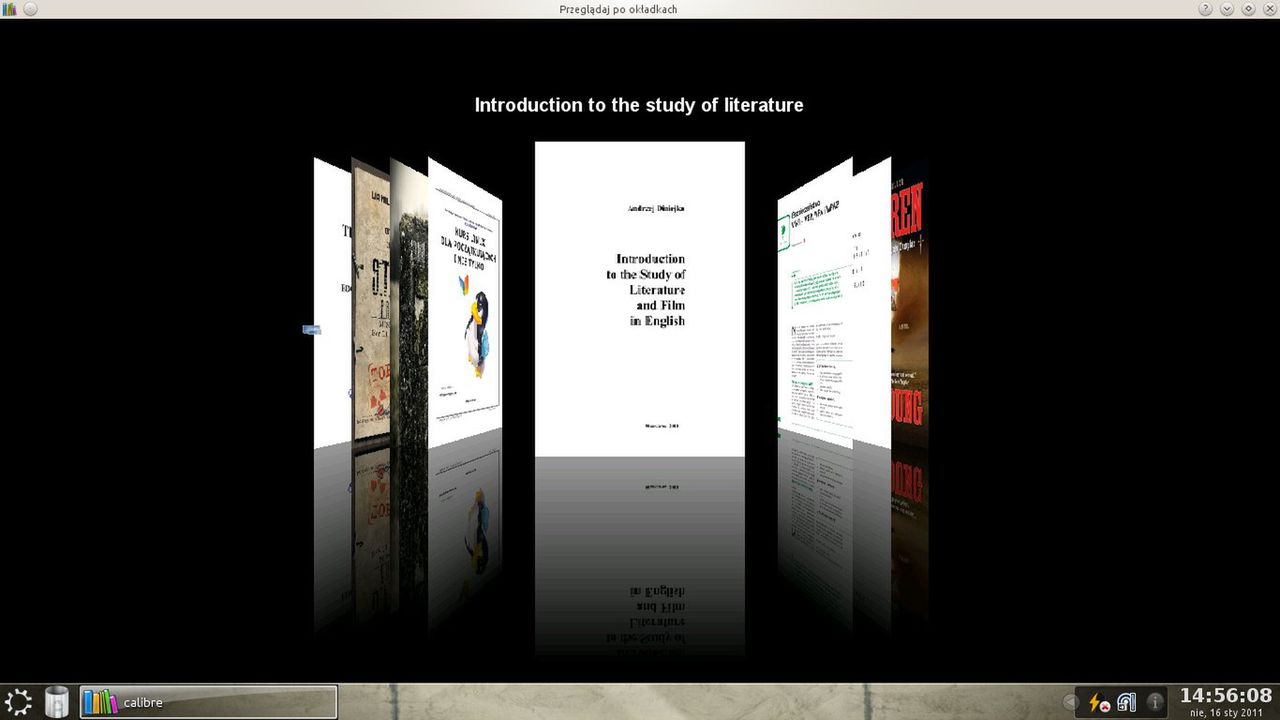Image resolution: width=1280 pixels, height=720 pixels.
Task: Maximize the cover browser window with diamond button
Action: tap(1248, 9)
